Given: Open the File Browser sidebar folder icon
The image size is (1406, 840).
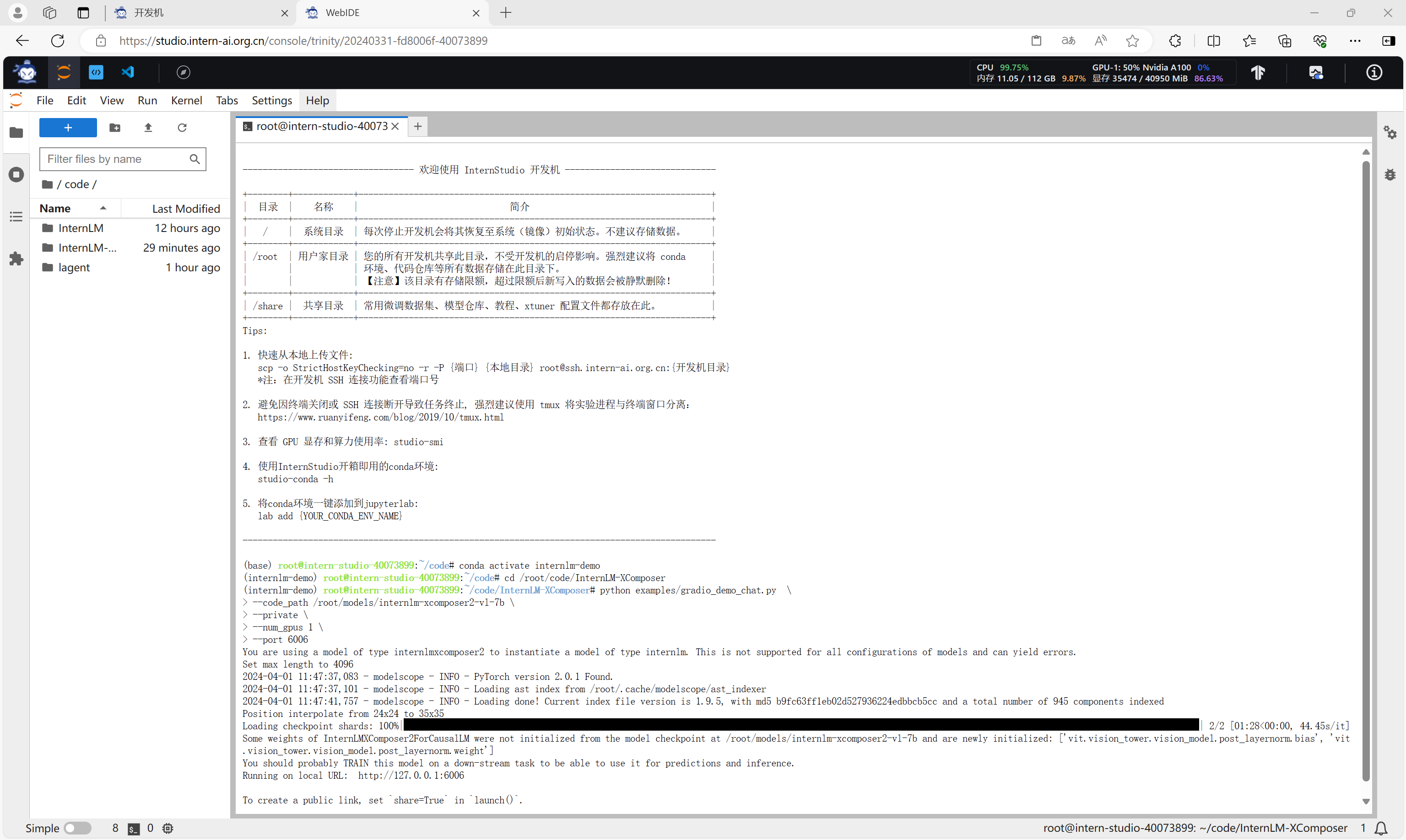Looking at the screenshot, I should [x=16, y=133].
